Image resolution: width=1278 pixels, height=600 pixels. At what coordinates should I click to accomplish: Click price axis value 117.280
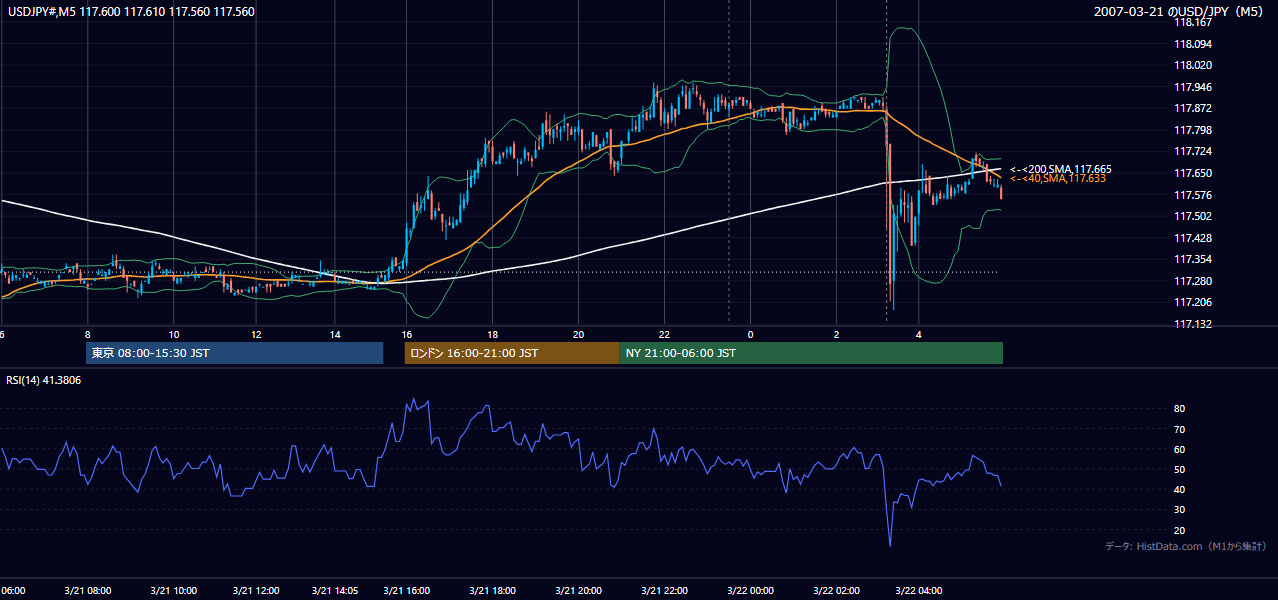tap(1193, 281)
